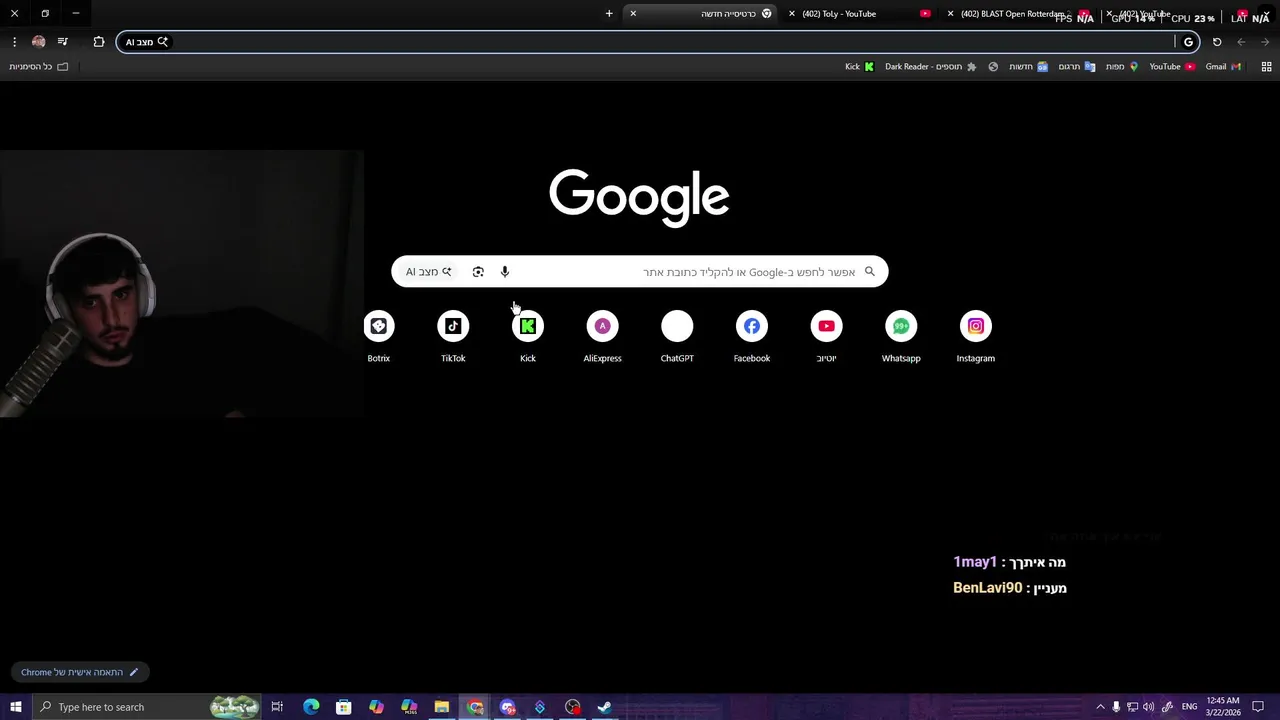The height and width of the screenshot is (720, 1280).
Task: Open Microsoft Edge from taskbar
Action: (x=311, y=707)
